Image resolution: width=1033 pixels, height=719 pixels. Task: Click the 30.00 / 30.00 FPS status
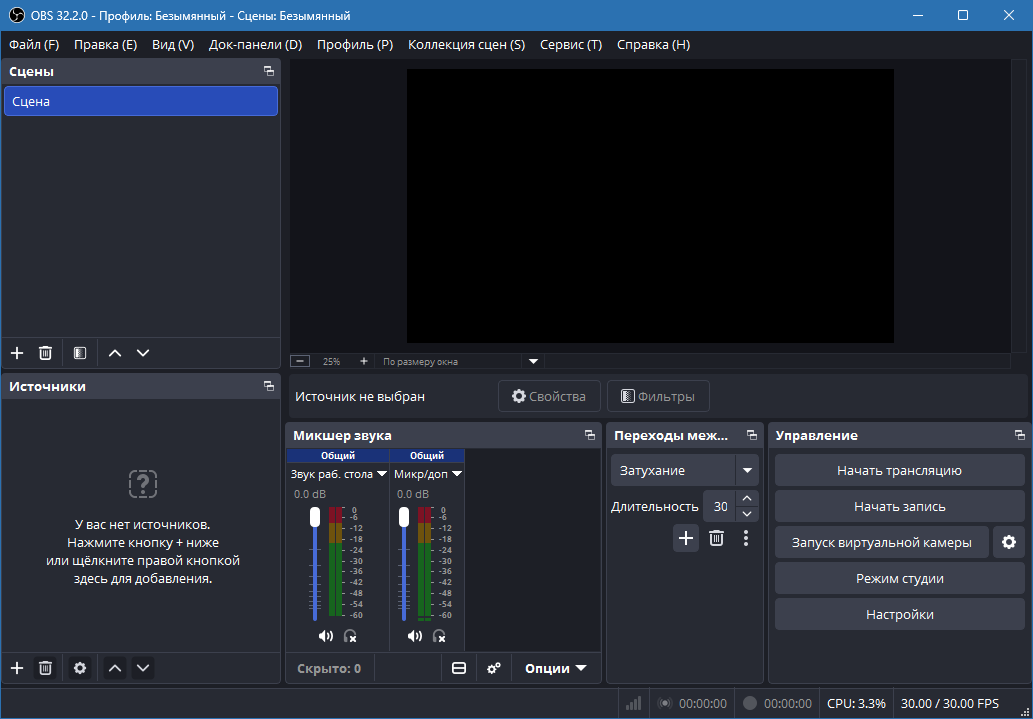point(950,703)
